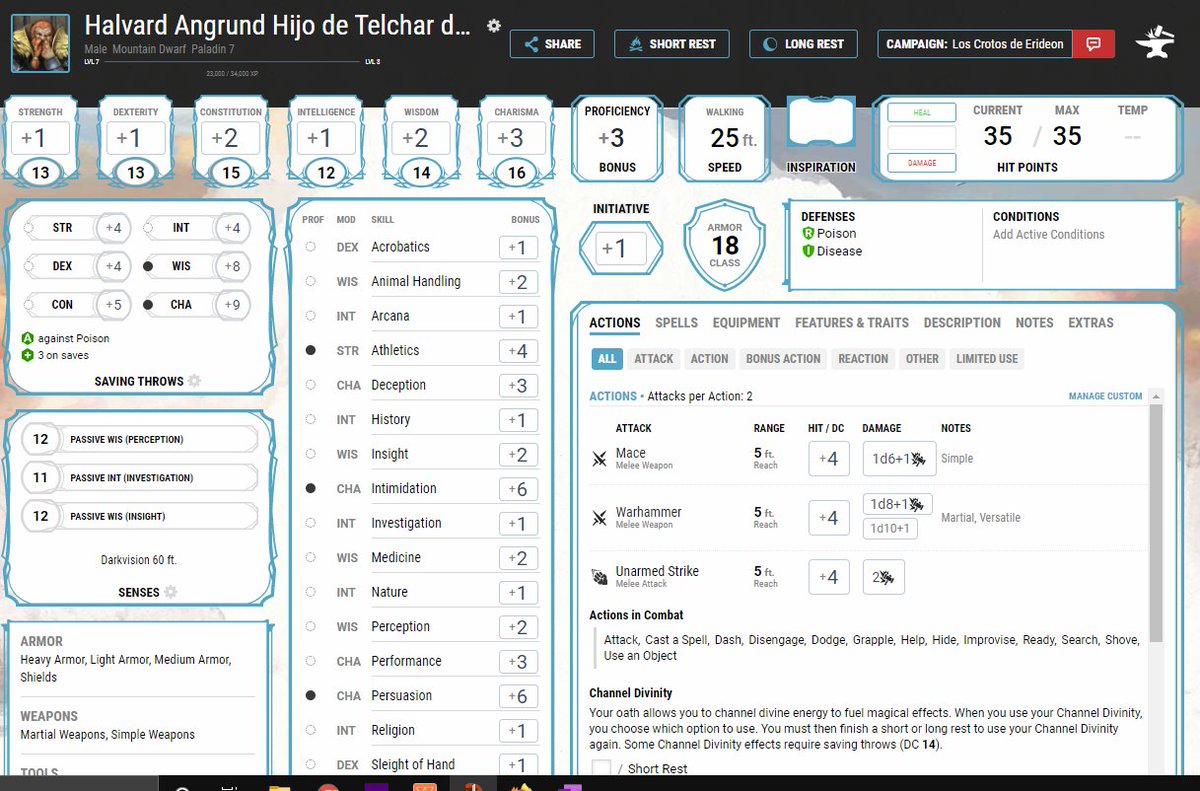Click the Poison resistance icon

[x=808, y=233]
